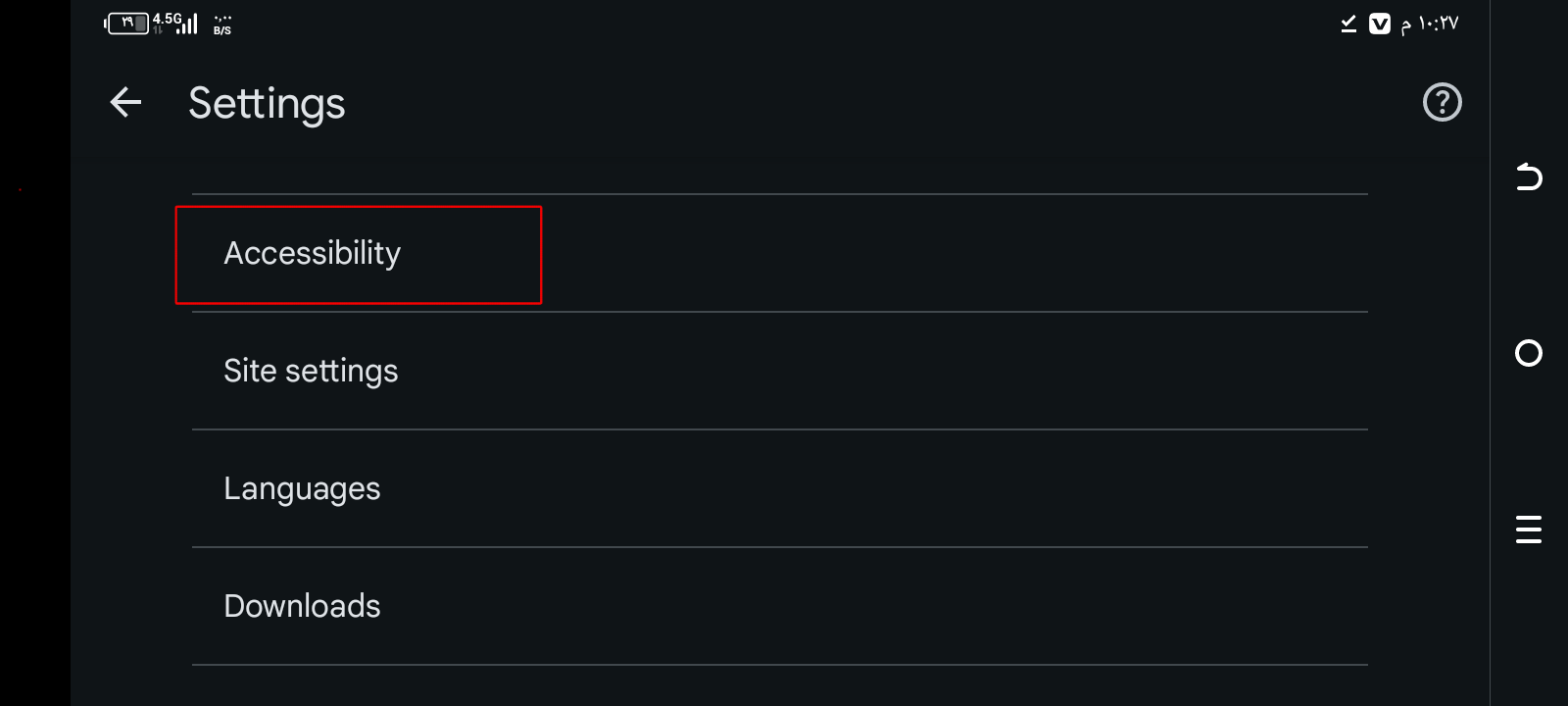This screenshot has height=706, width=1568.
Task: Go back using the header arrow
Action: click(x=125, y=102)
